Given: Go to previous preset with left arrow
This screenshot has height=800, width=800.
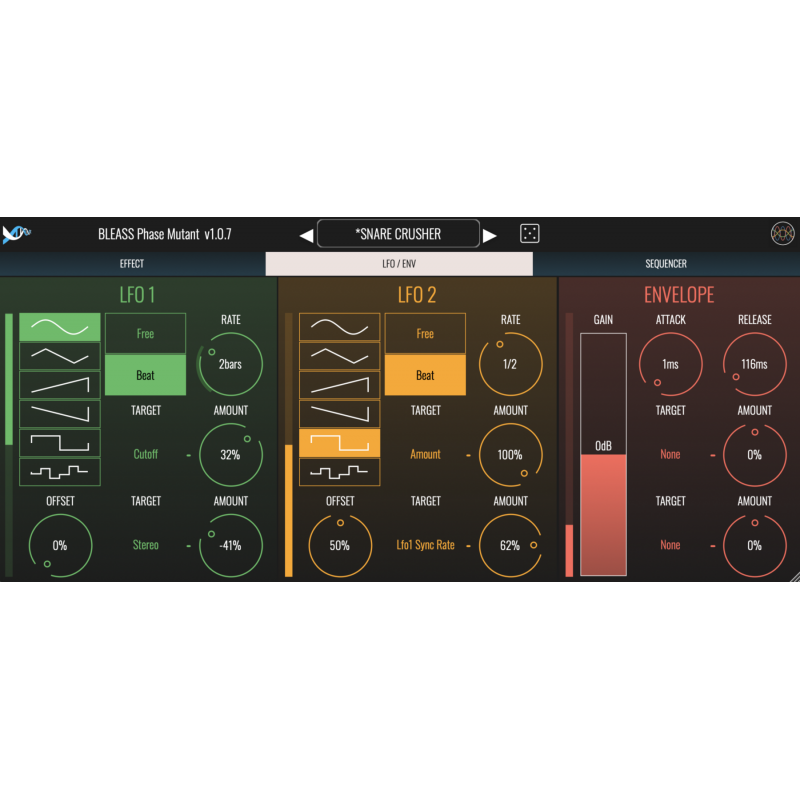Looking at the screenshot, I should pos(307,235).
